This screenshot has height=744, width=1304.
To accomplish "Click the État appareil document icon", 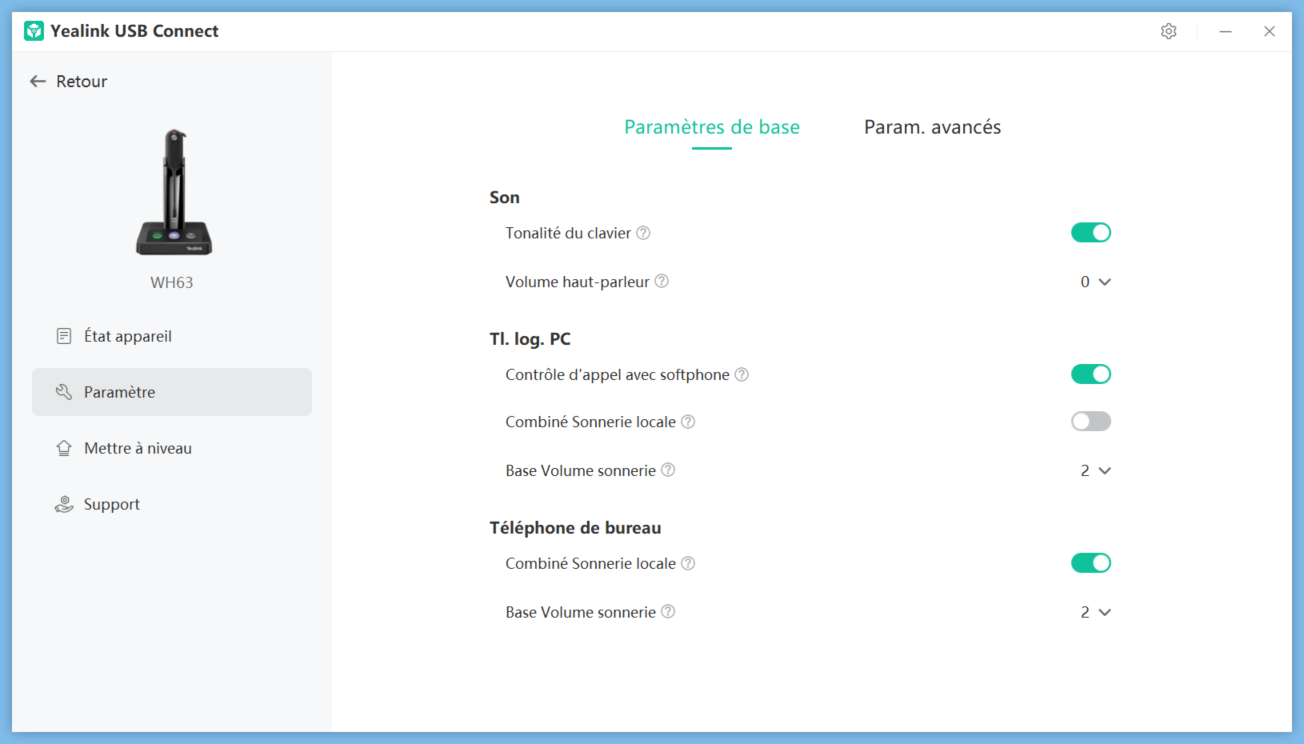I will (x=64, y=336).
